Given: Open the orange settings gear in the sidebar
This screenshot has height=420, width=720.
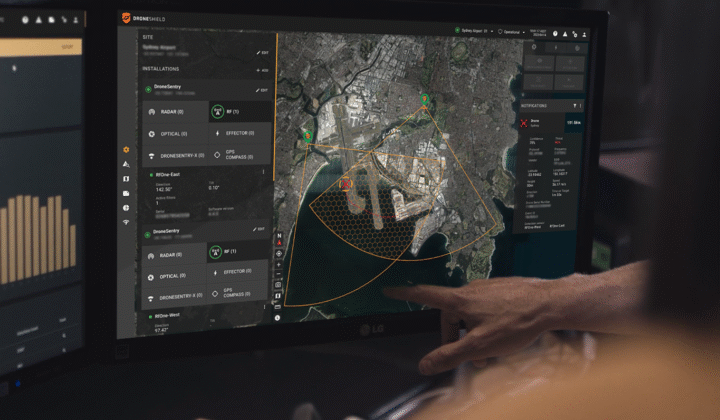Looking at the screenshot, I should click(126, 150).
